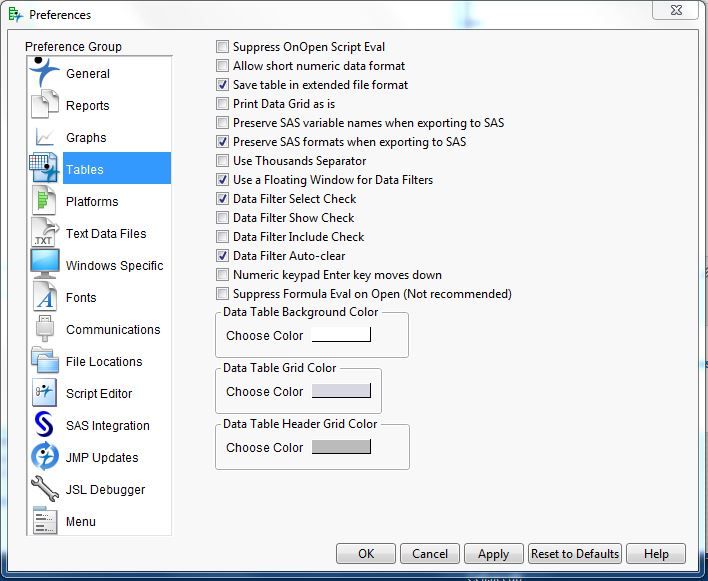The width and height of the screenshot is (708, 581).
Task: Click the Windows Specific monitor icon
Action: point(44,264)
